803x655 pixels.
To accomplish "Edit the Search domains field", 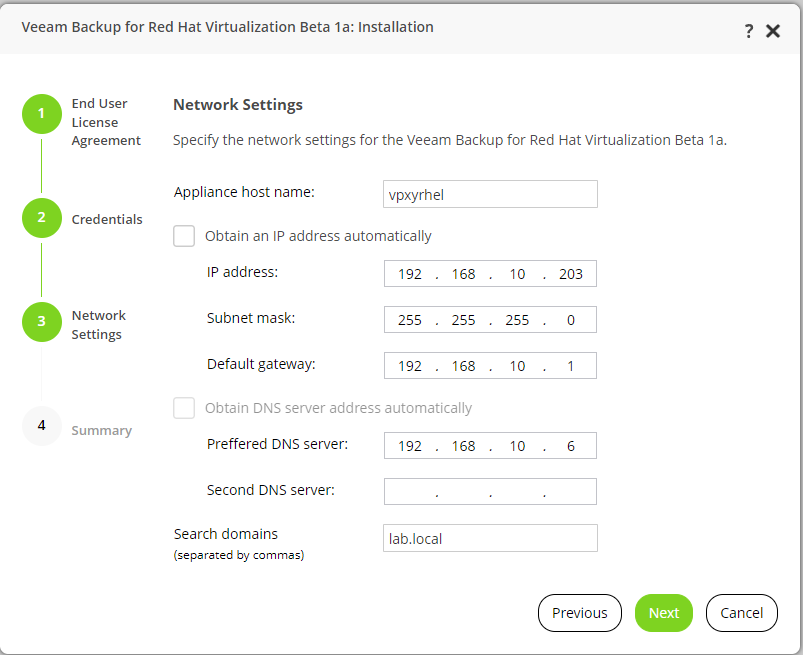I will pyautogui.click(x=490, y=538).
